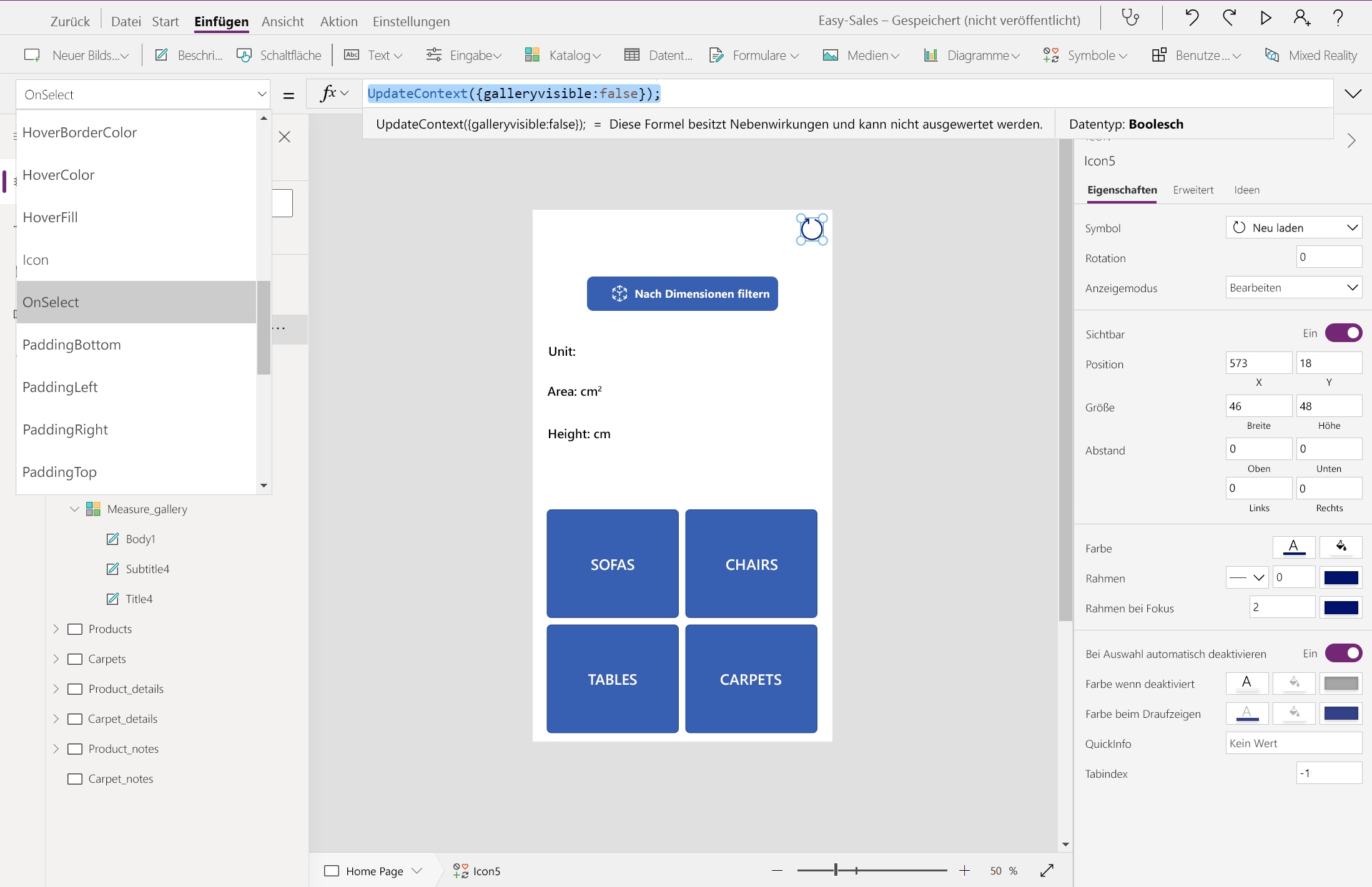Open the Symbol Neu laden dropdown
This screenshot has height=887, width=1372.
1293,228
